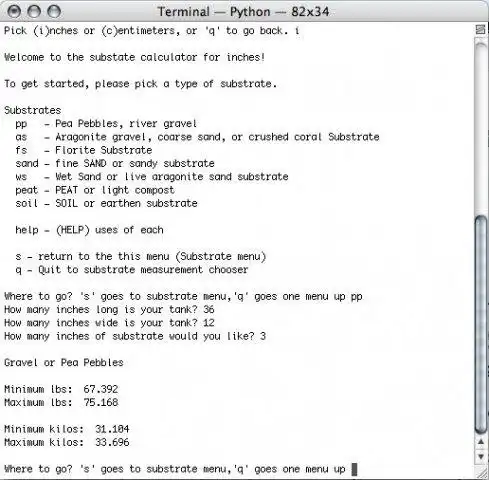Click the 'as - Aragonite gravel' row
The height and width of the screenshot is (480, 489).
point(197,137)
